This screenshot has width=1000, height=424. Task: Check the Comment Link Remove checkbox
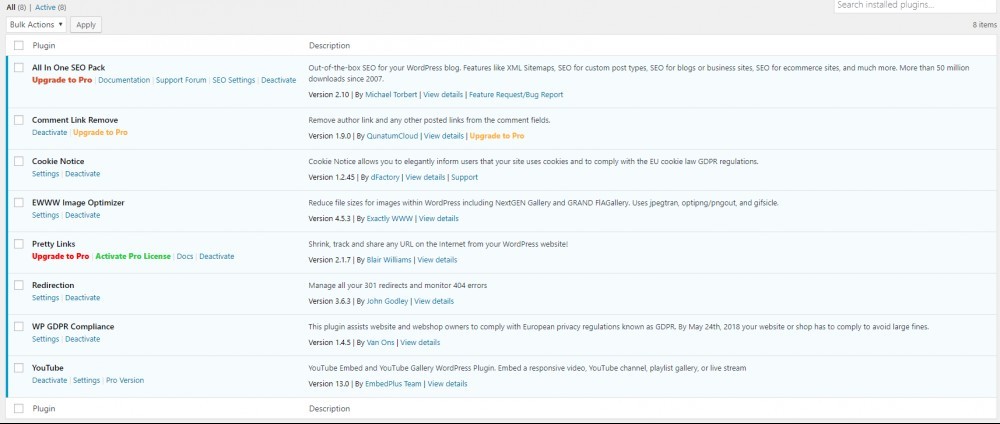[x=18, y=120]
